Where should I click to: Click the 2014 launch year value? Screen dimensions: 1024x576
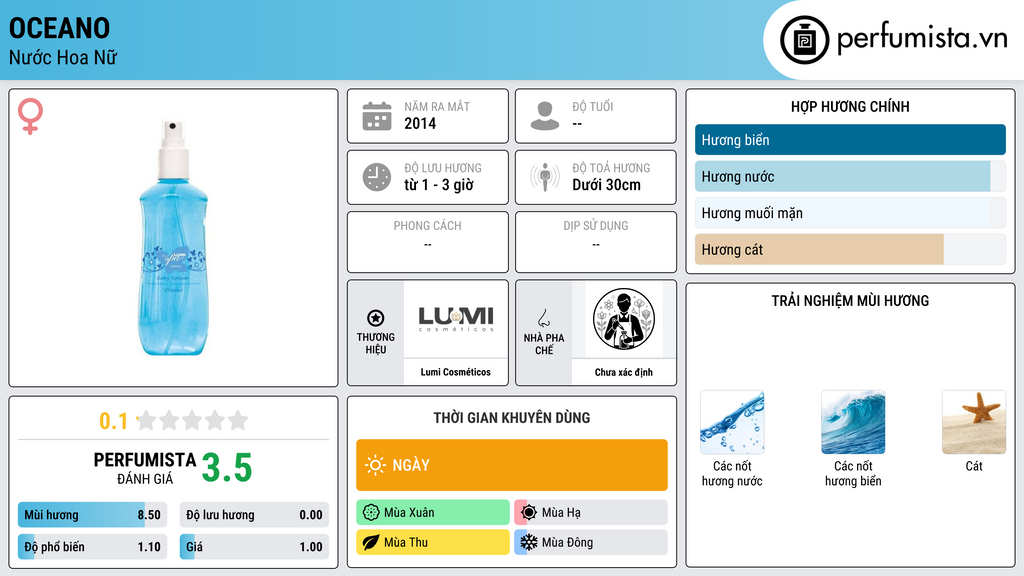(420, 123)
